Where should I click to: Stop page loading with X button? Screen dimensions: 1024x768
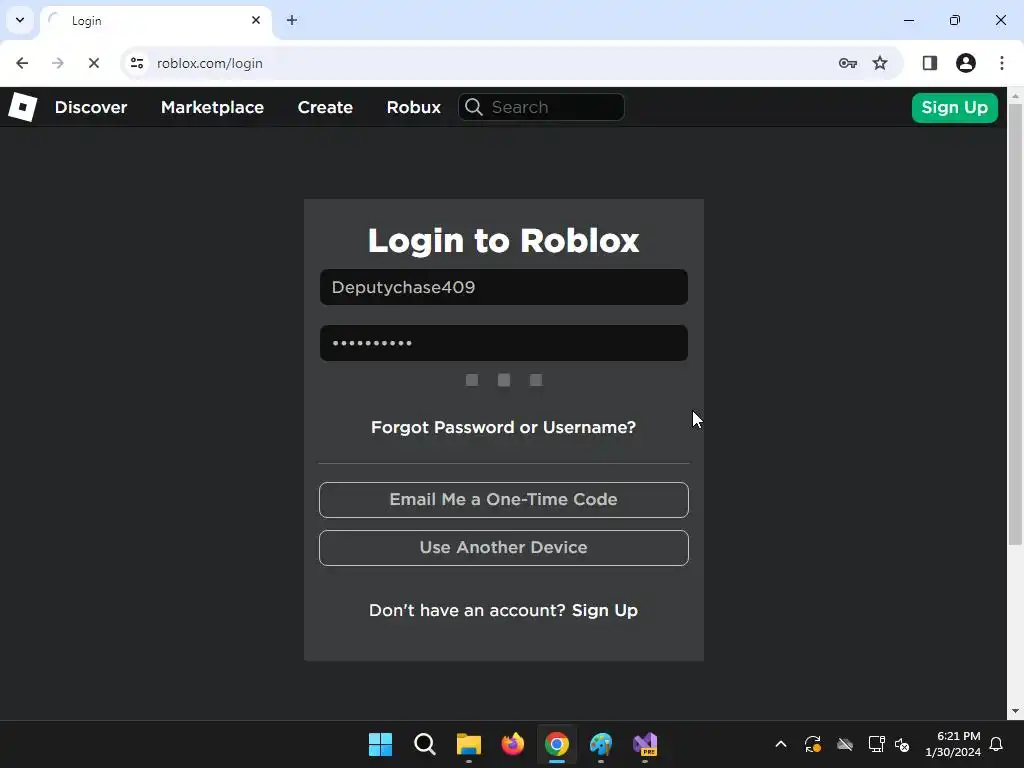tap(93, 63)
